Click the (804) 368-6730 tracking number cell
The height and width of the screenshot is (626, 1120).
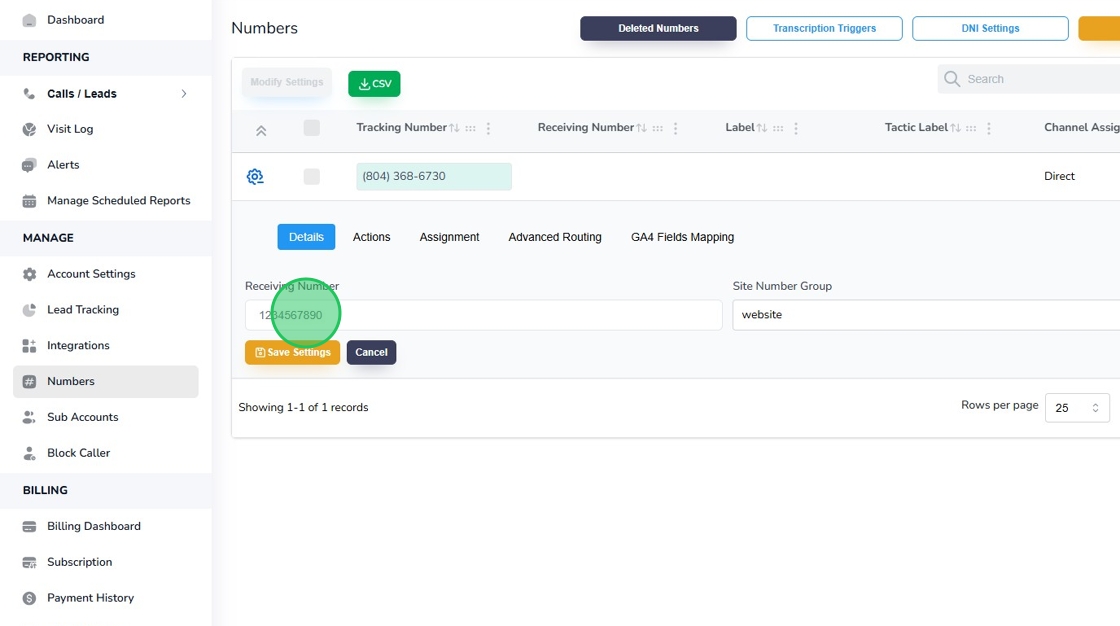434,177
